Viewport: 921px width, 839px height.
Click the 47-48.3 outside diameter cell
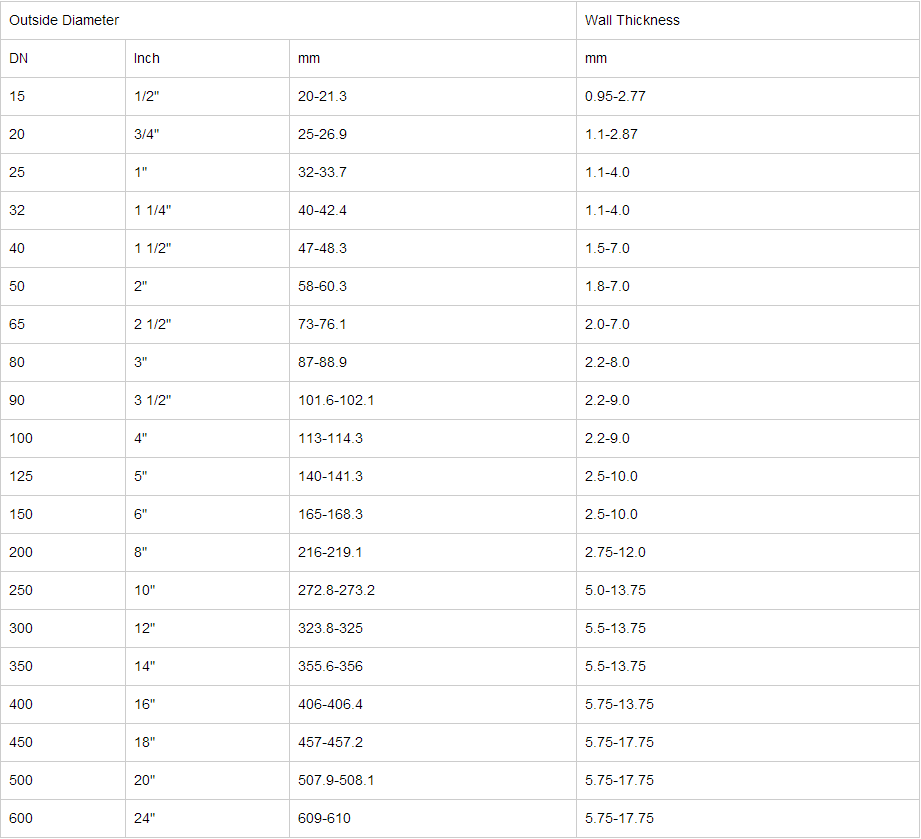[322, 248]
